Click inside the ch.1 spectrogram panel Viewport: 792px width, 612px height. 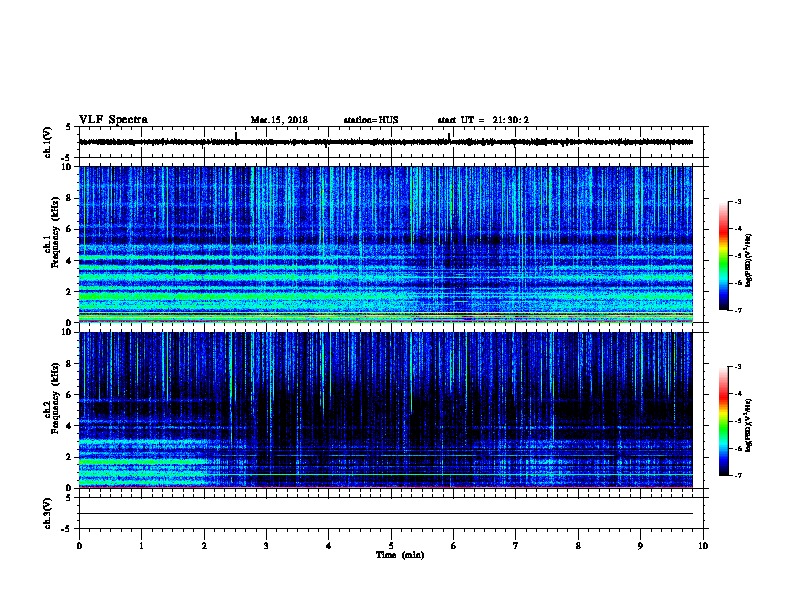tap(386, 244)
